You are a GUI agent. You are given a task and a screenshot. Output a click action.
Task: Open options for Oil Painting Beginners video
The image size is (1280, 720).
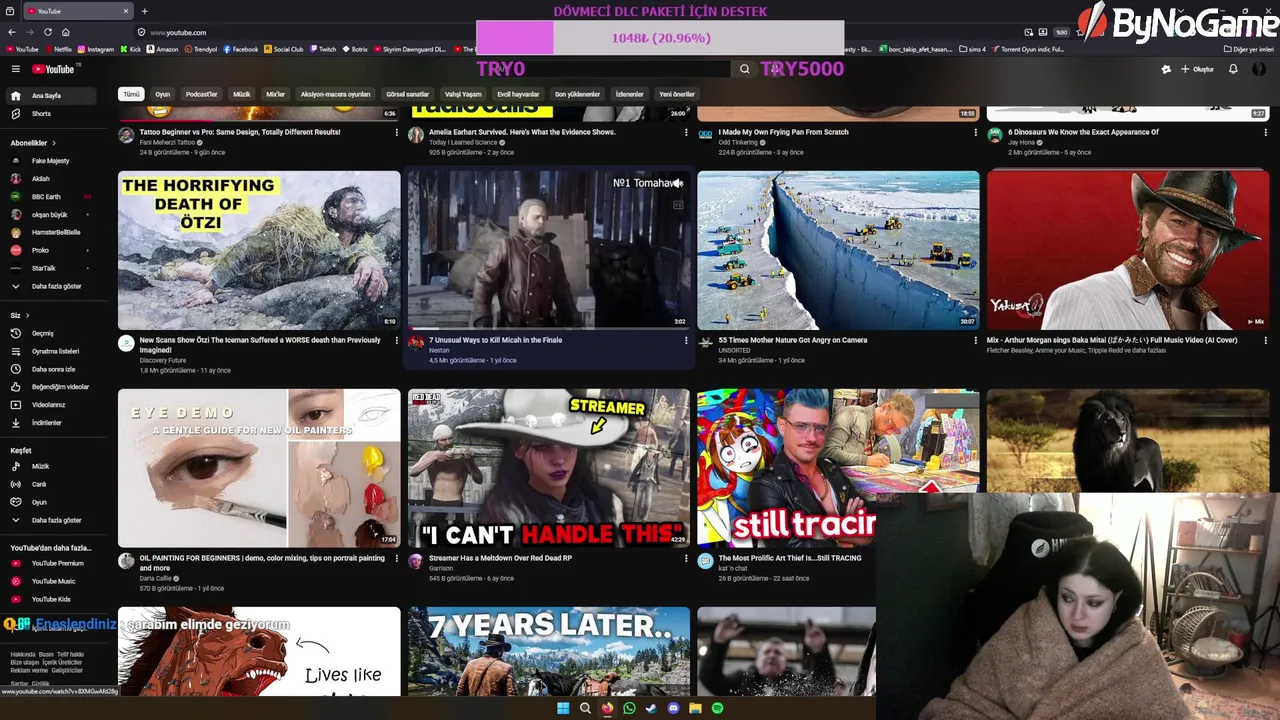(x=396, y=558)
